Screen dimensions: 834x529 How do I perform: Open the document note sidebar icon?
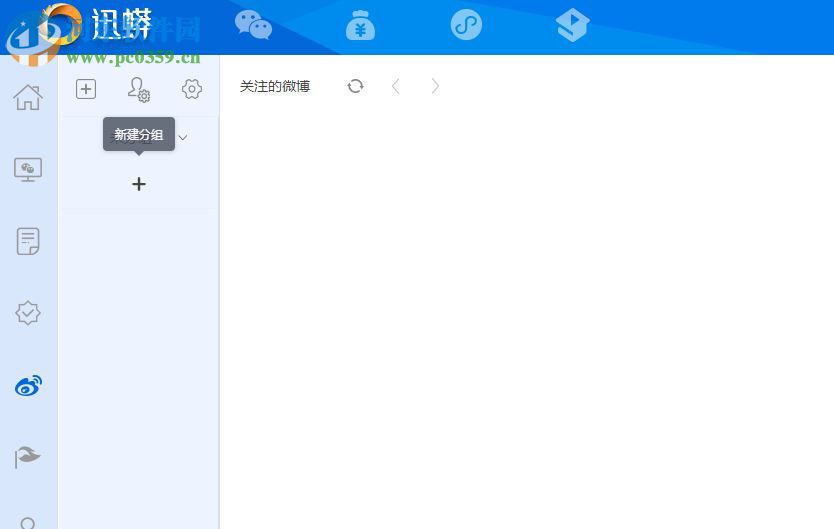28,241
